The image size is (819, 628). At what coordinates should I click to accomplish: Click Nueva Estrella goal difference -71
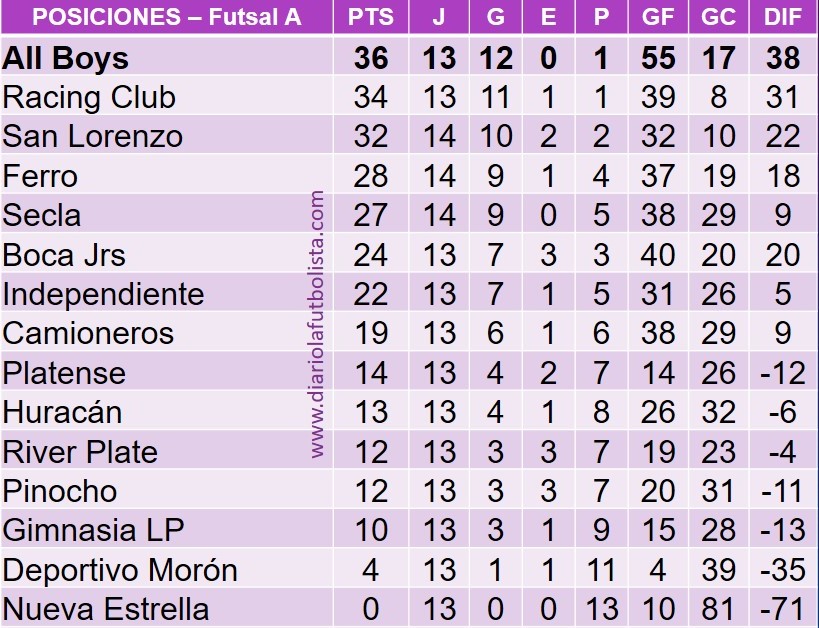click(782, 609)
